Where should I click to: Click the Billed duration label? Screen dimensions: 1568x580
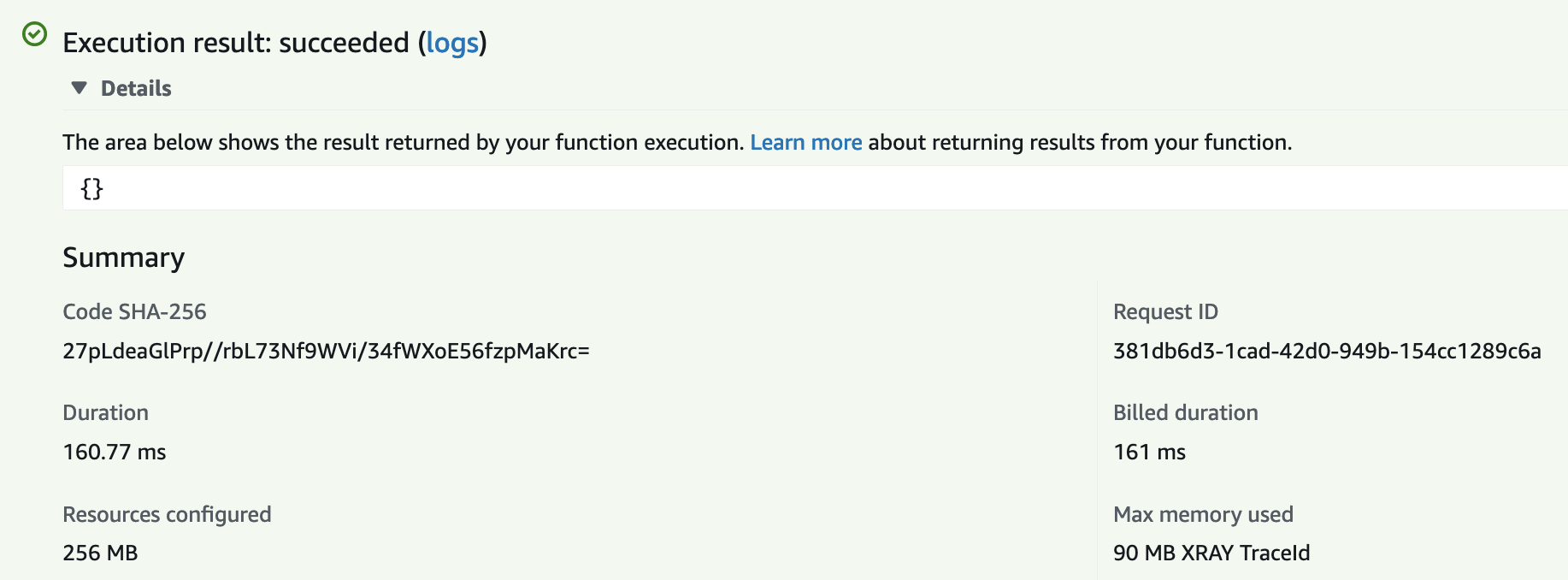pos(1185,412)
